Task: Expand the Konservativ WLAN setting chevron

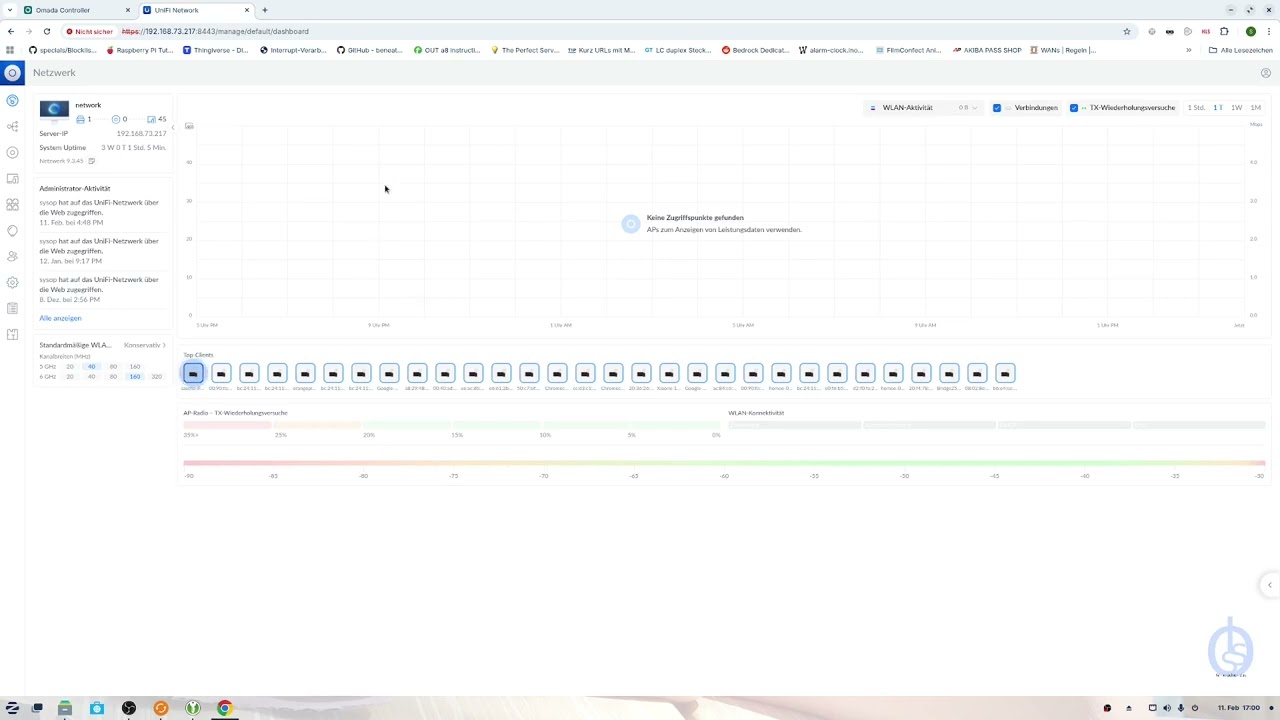Action: pyautogui.click(x=164, y=345)
